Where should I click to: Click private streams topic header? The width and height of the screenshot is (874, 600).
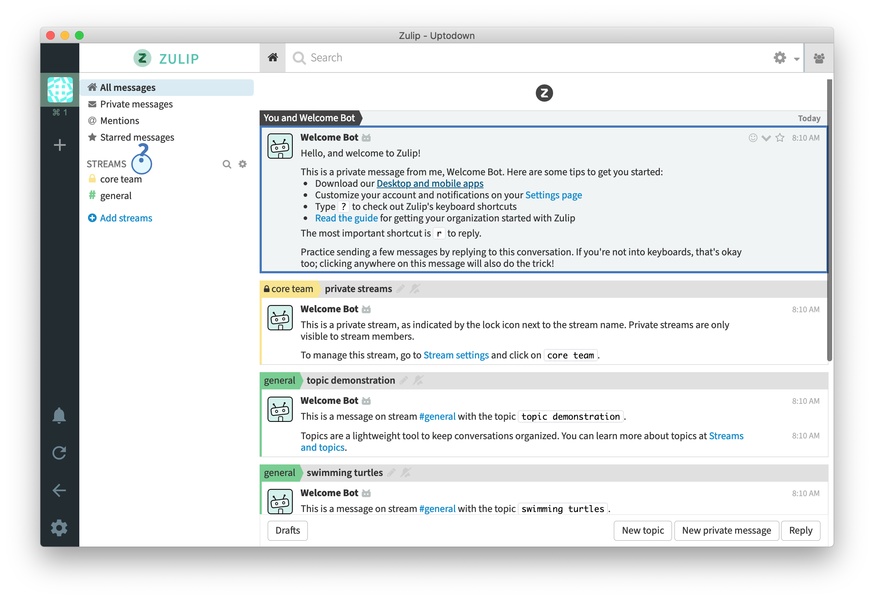[x=358, y=289]
